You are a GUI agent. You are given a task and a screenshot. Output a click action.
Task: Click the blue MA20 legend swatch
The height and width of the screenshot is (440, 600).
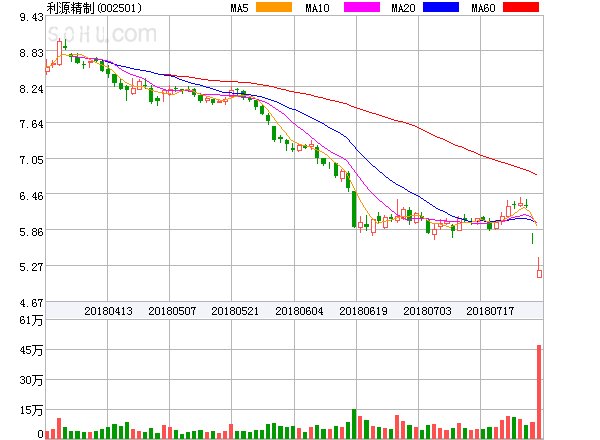point(441,7)
